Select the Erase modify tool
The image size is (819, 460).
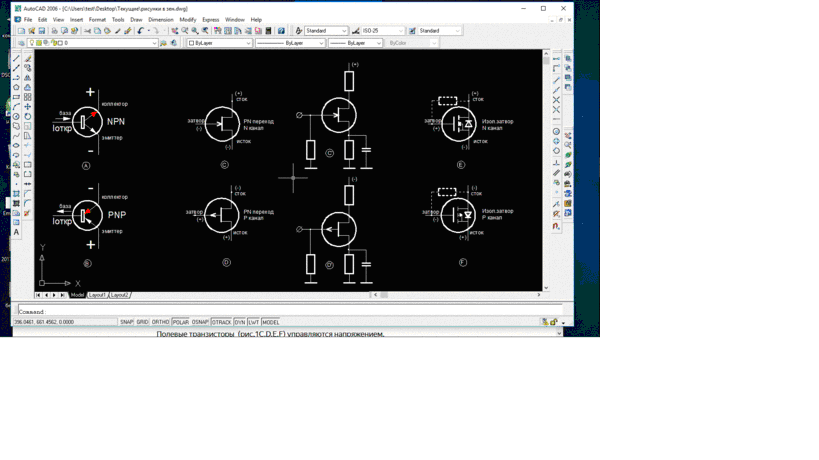(x=28, y=58)
